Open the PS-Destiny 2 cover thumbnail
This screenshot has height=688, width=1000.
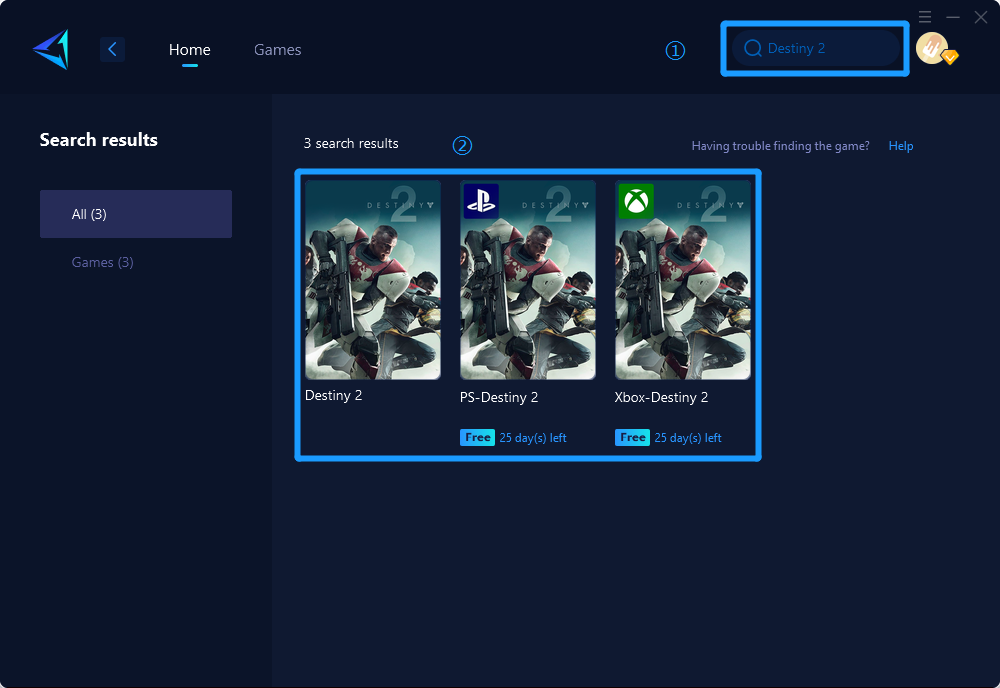coord(528,280)
